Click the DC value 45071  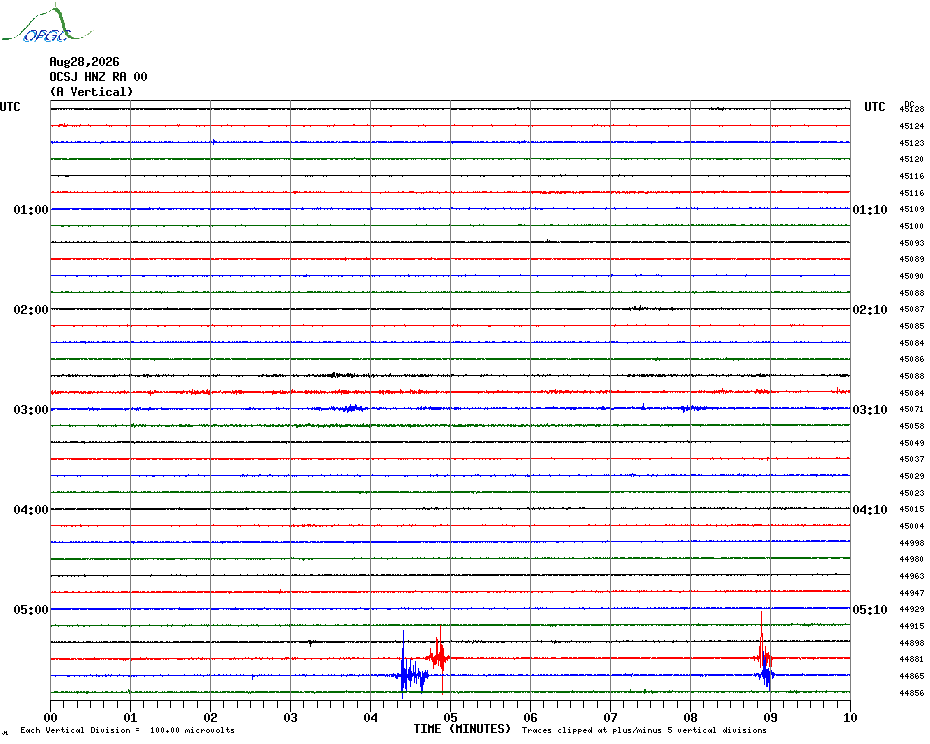point(912,409)
